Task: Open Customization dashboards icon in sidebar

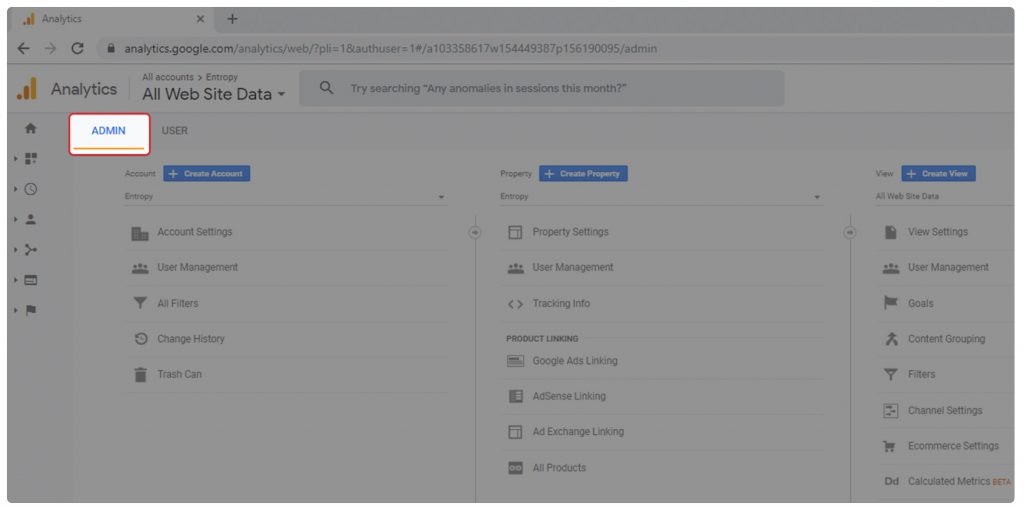Action: (x=31, y=159)
